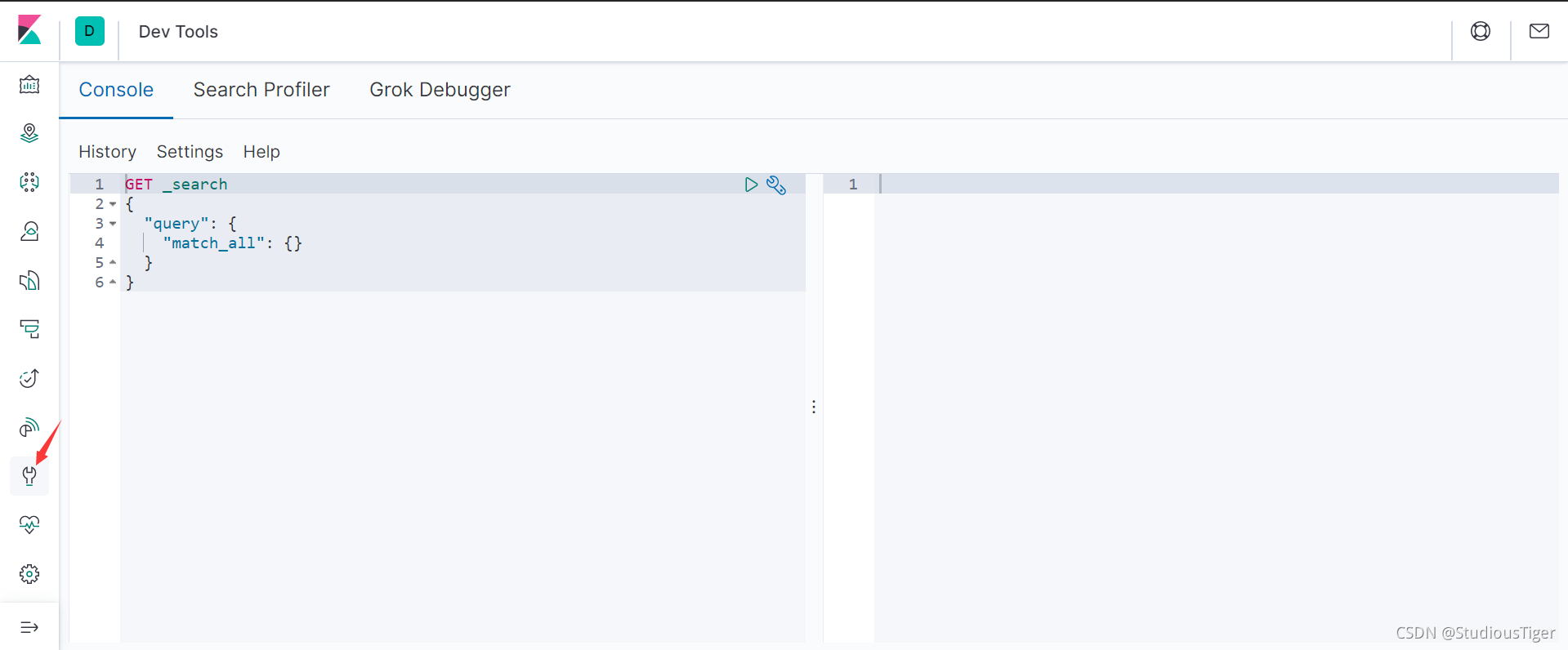Collapse code fold at line 3

113,224
